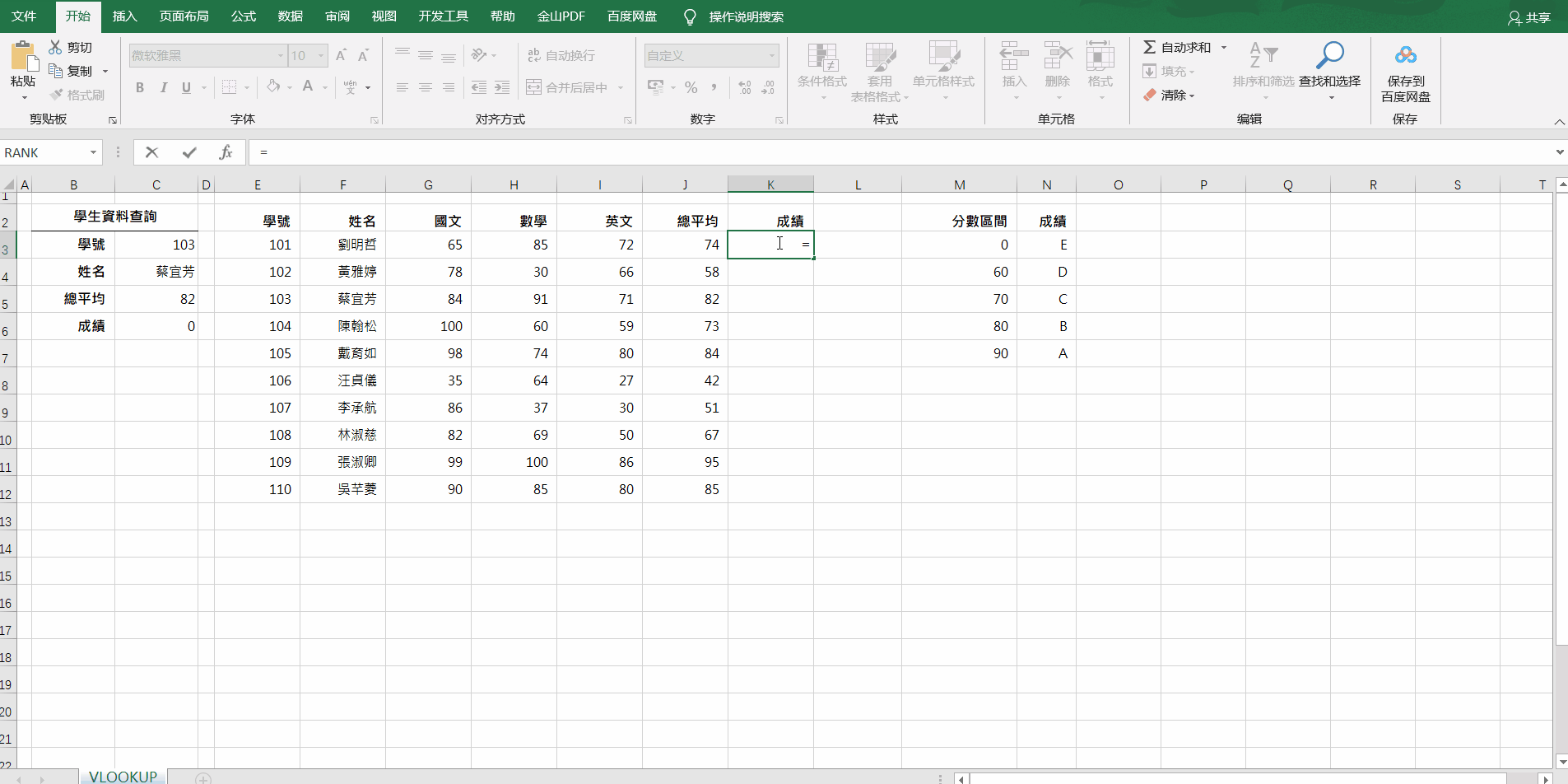This screenshot has height=784, width=1568.
Task: Cancel the formula entry with X
Action: [151, 152]
